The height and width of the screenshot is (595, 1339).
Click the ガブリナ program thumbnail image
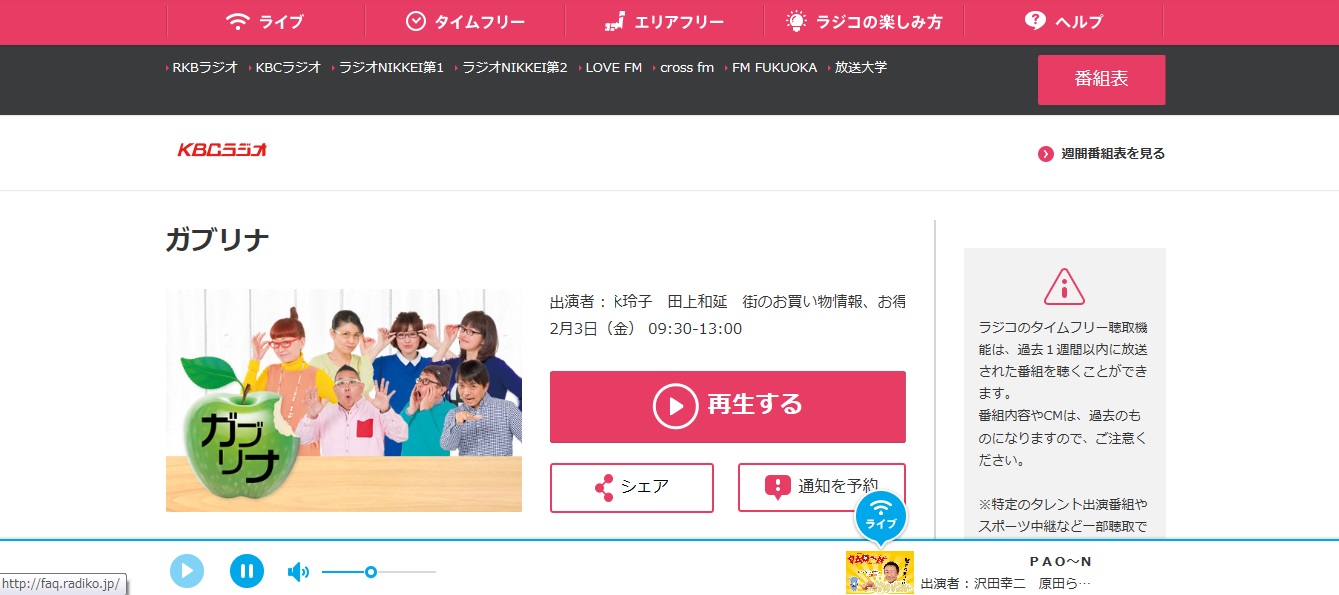(x=344, y=400)
